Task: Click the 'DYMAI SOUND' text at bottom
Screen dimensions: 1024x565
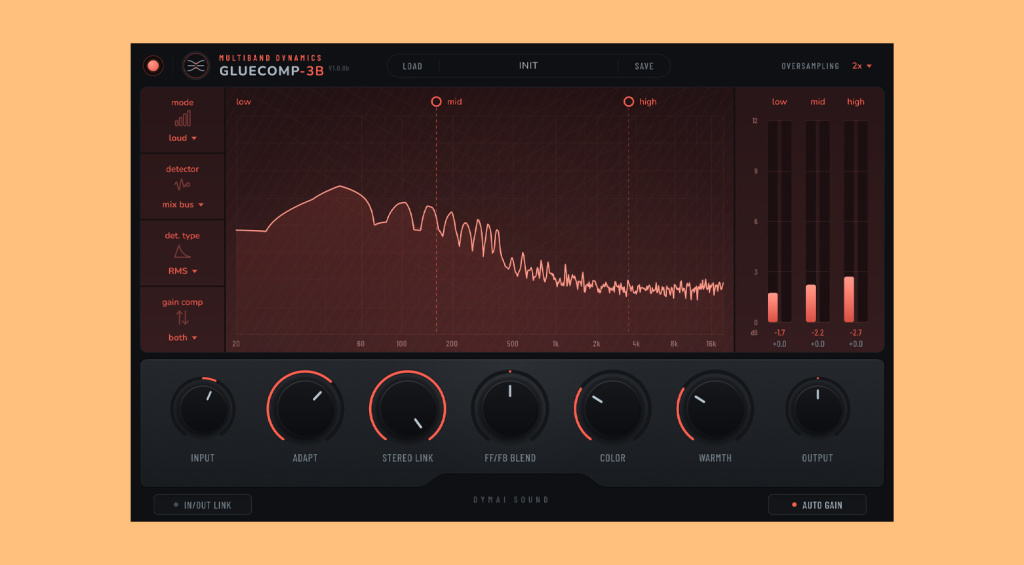Action: (x=511, y=500)
